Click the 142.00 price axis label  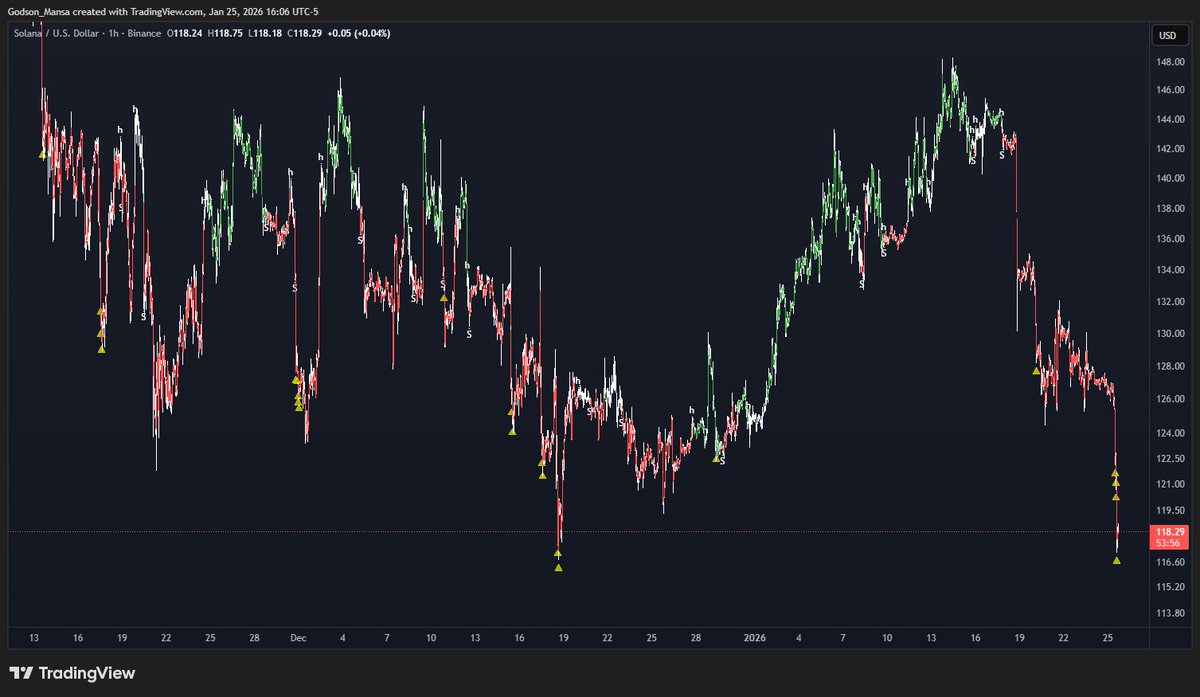[1170, 149]
